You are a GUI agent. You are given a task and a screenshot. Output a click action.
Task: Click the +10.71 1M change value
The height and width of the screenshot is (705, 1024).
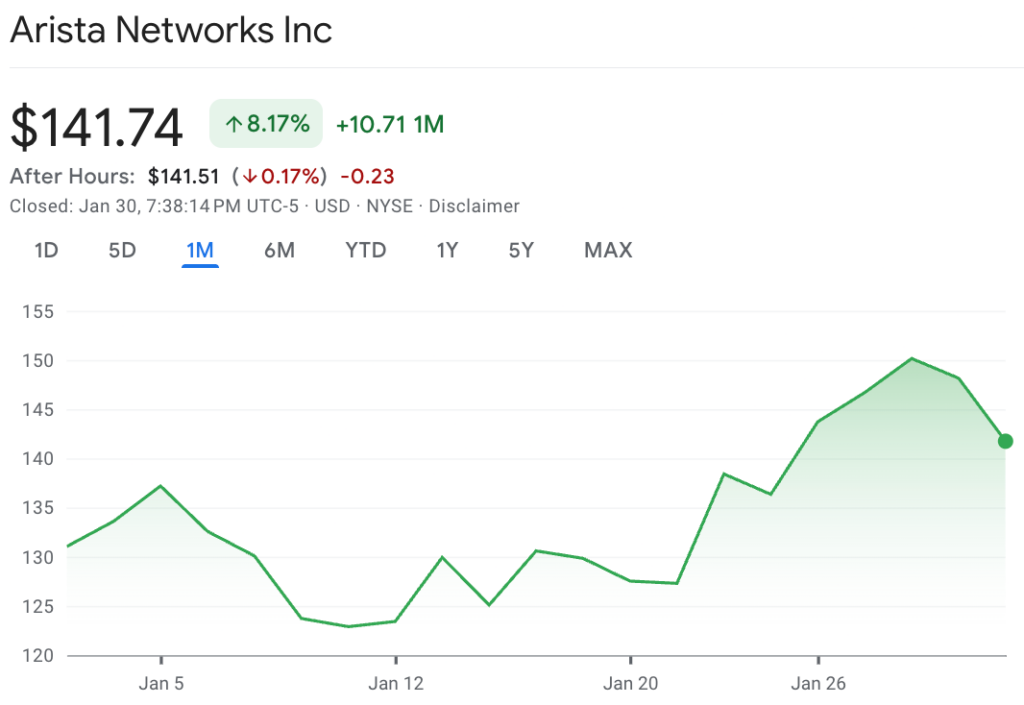[x=390, y=125]
